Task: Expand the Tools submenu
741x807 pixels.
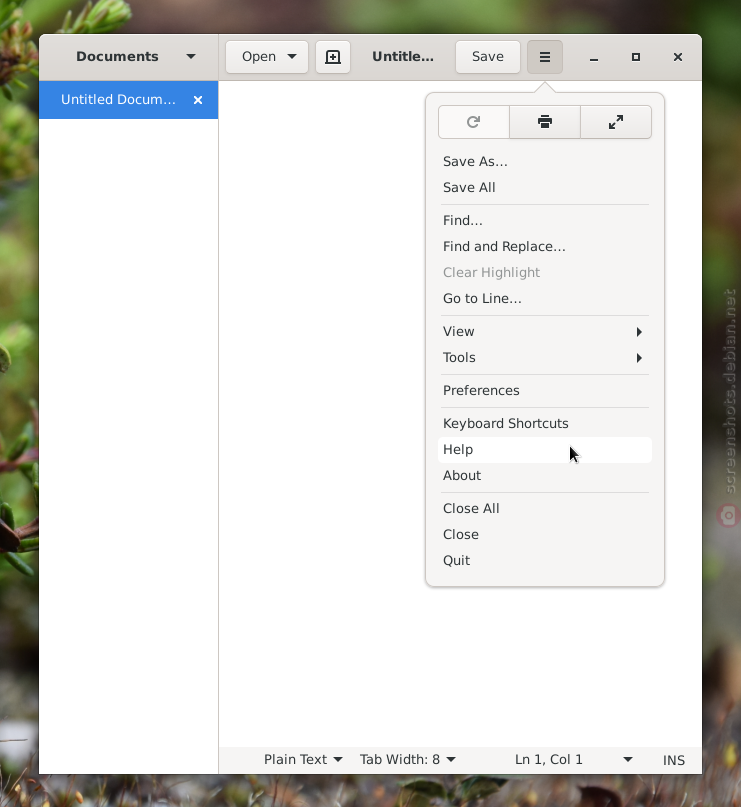Action: (544, 358)
